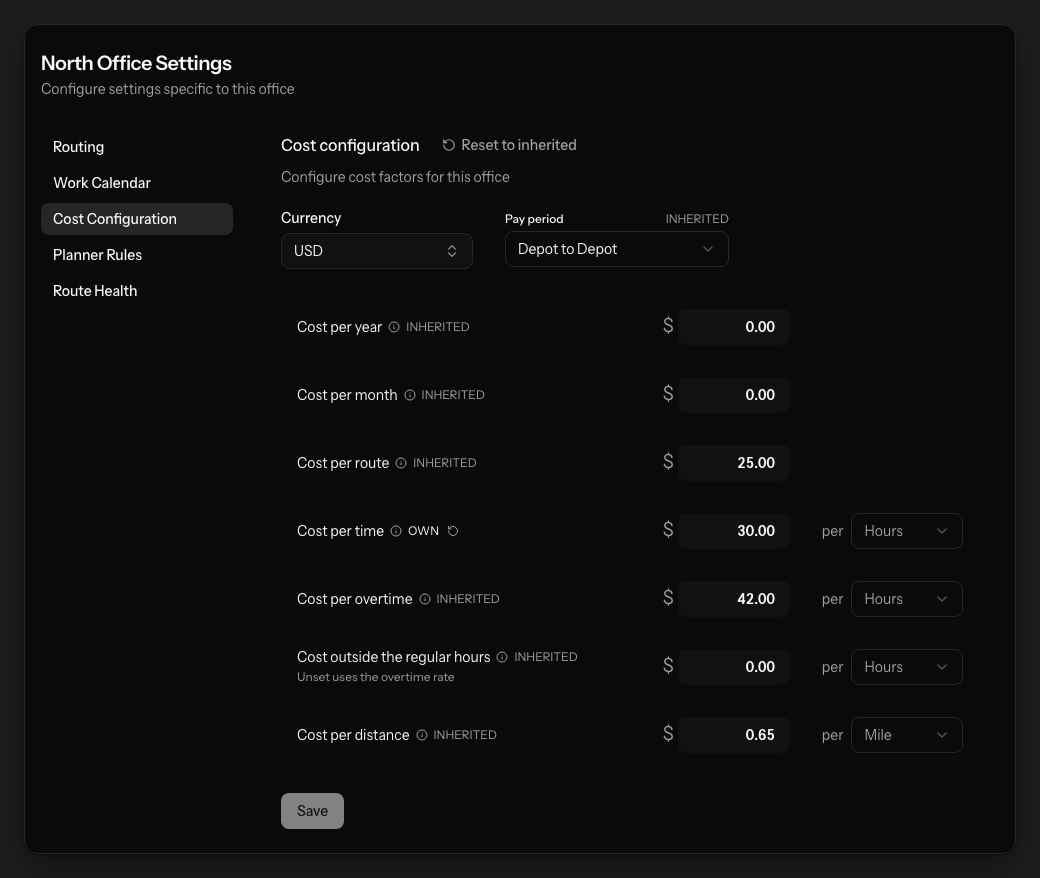Screen dimensions: 1040x878
Task: Click info icon beside Cost per time
Action: [396, 531]
